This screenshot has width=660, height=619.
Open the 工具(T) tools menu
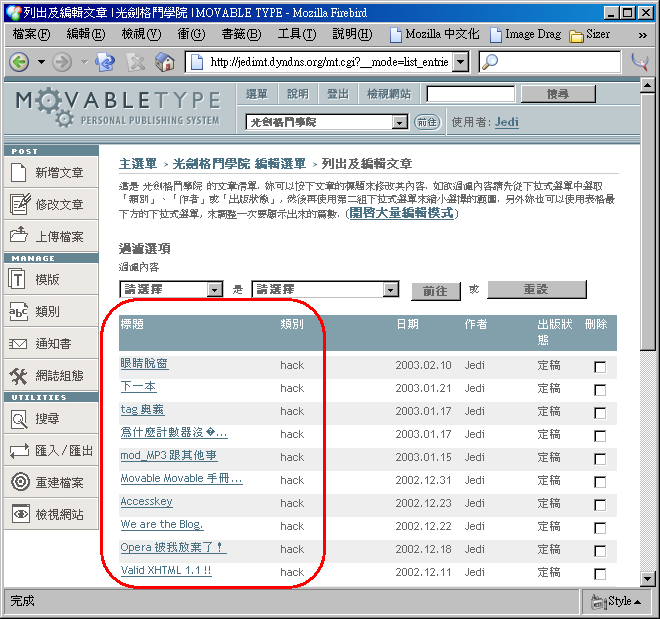[297, 34]
